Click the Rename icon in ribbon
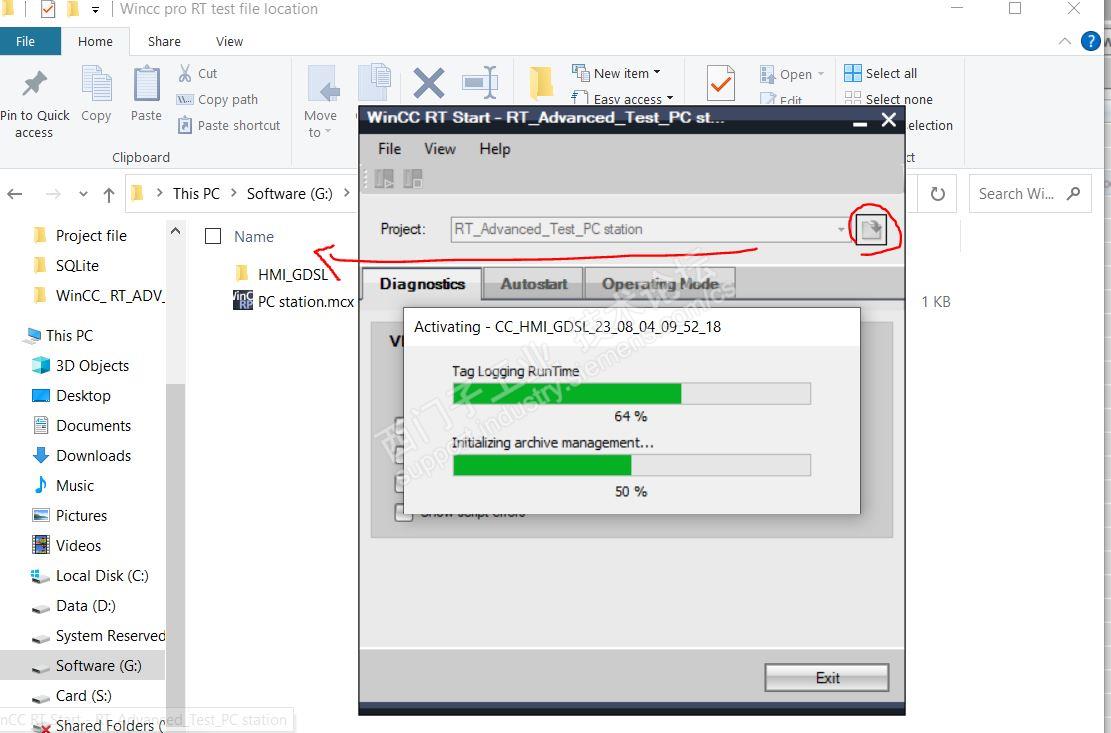 coord(480,84)
